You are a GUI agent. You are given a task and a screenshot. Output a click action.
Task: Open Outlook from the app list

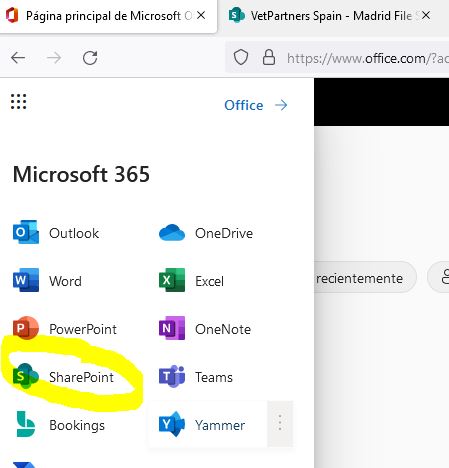point(56,232)
